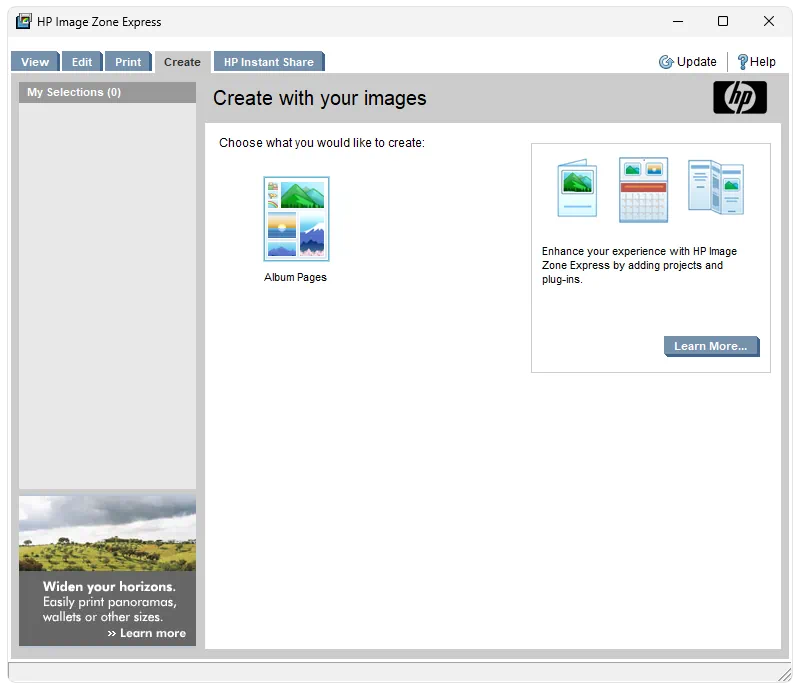This screenshot has width=800, height=690.
Task: Click 'Choose what you would like to create:' text
Action: (x=321, y=143)
